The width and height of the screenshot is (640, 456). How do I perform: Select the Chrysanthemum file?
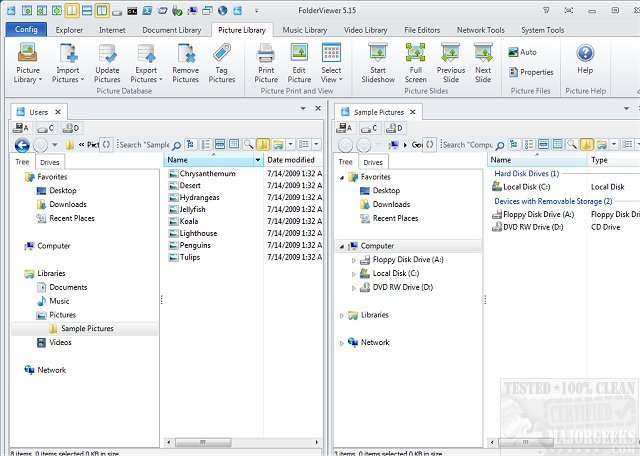[207, 174]
